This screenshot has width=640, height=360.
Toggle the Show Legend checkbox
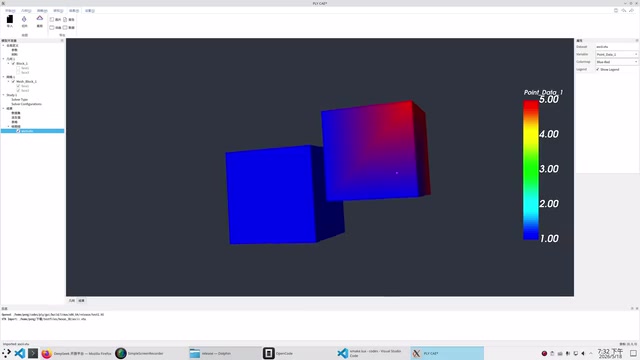(598, 69)
